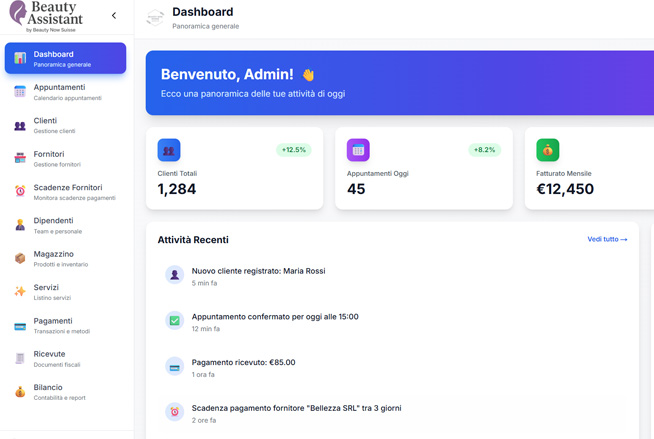
Task: Click 'Panoramica generale' header subtitle
Action: point(206,26)
